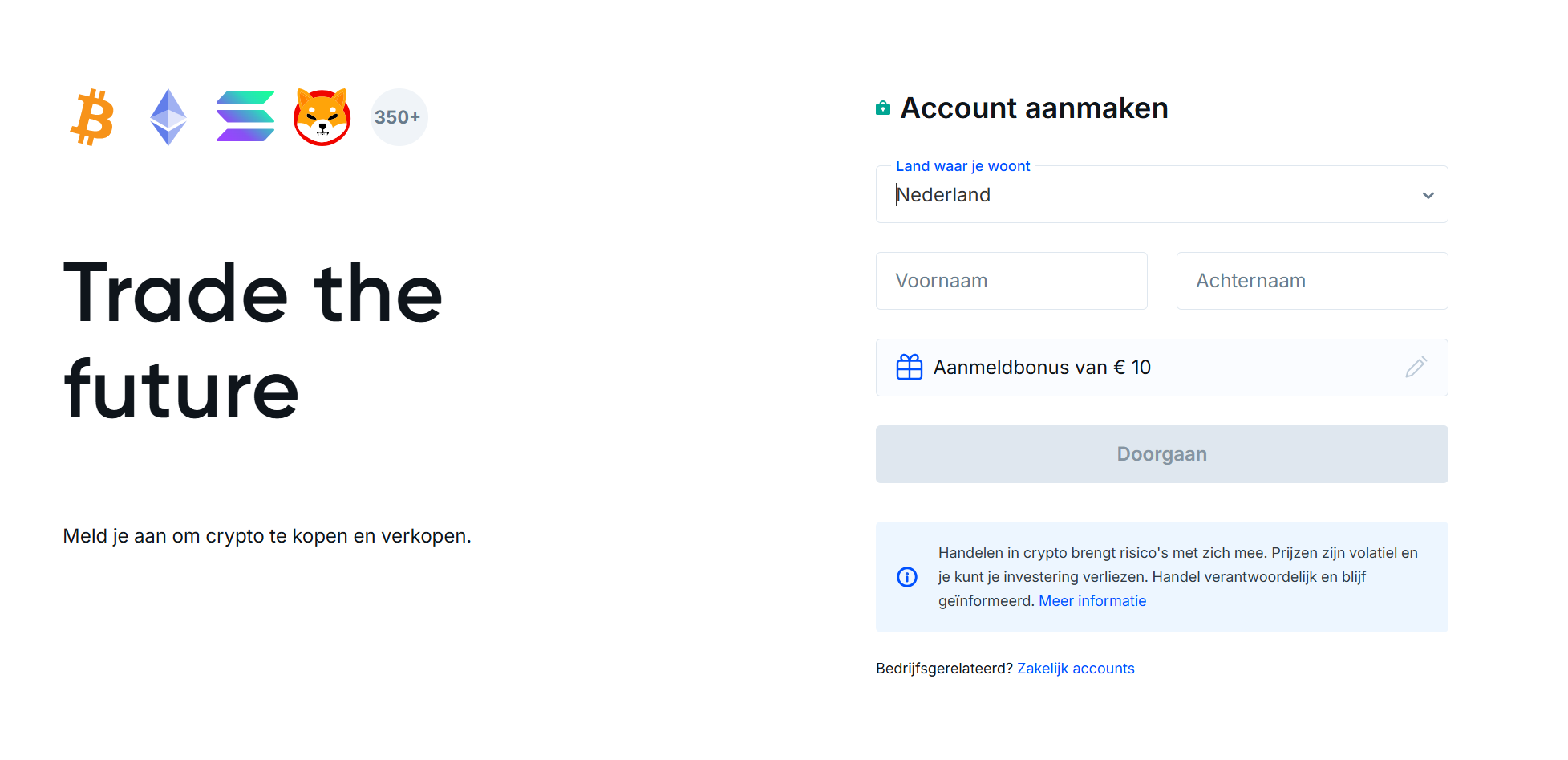Click the pencil icon to edit the bonus
This screenshot has width=1568, height=760.
[x=1416, y=367]
